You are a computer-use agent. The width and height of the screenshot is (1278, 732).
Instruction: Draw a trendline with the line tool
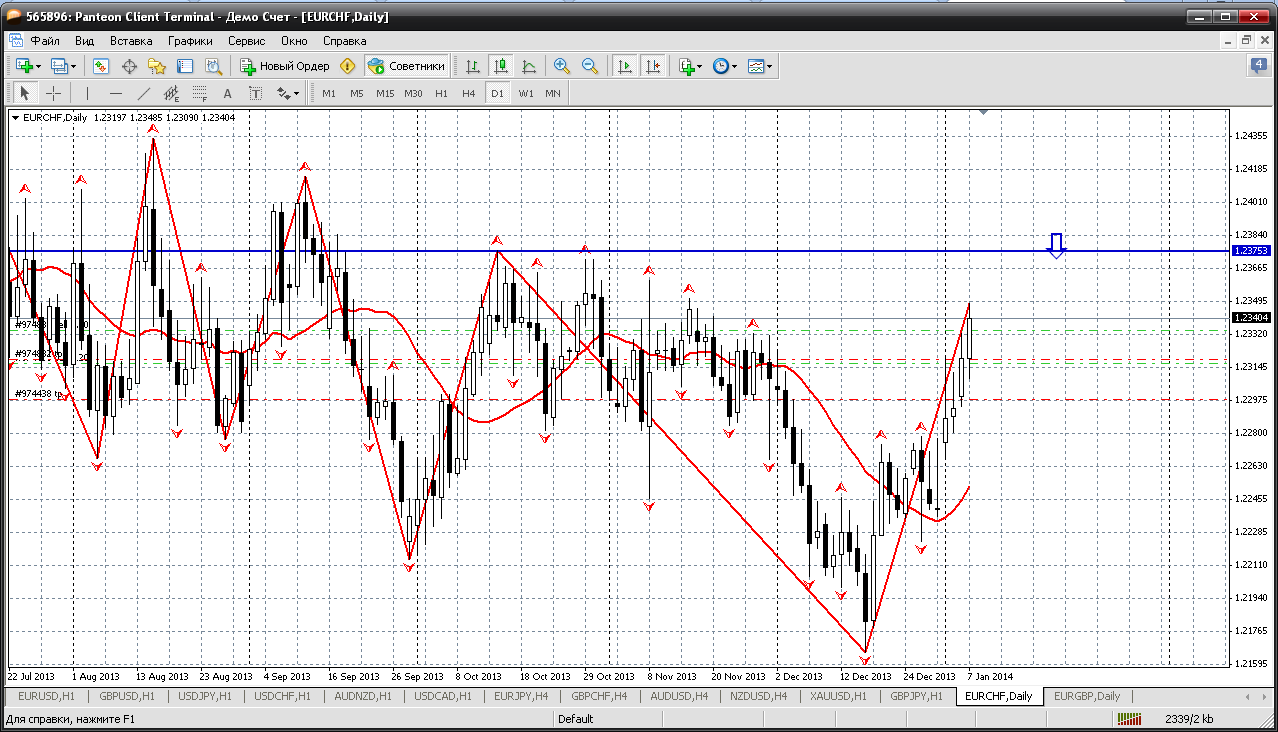click(x=143, y=93)
